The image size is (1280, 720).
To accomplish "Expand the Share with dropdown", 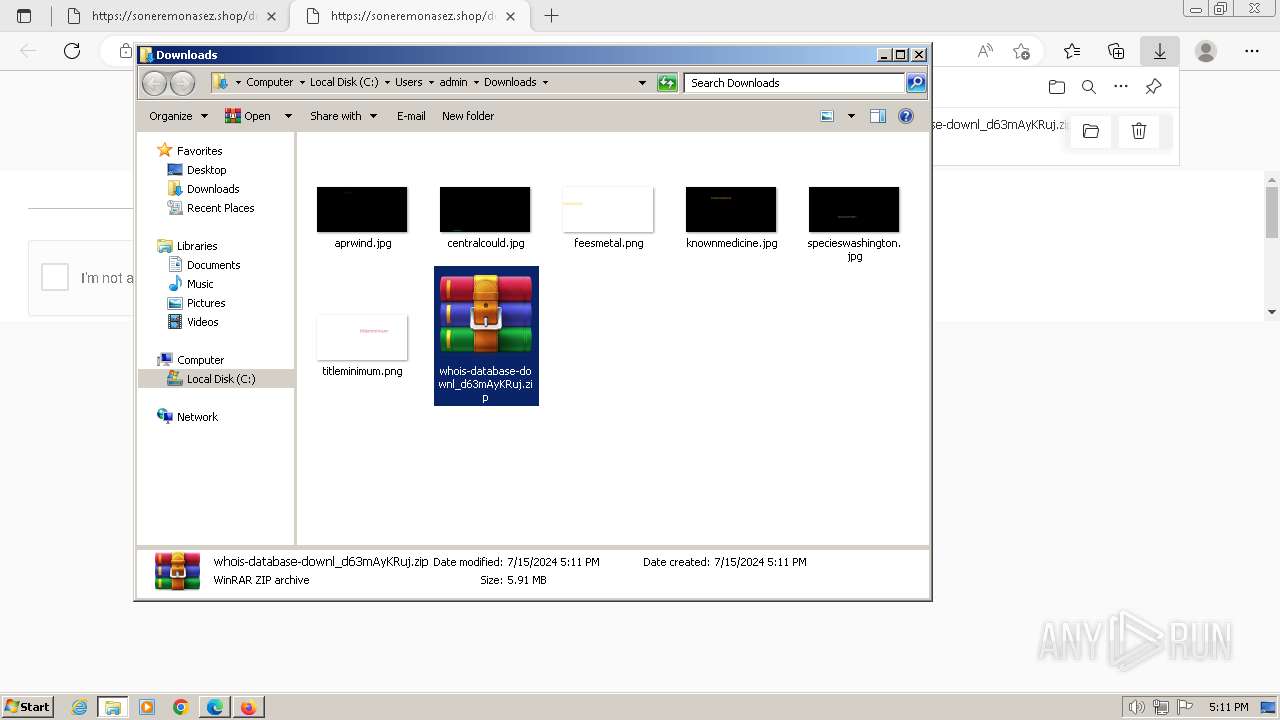I will click(373, 116).
